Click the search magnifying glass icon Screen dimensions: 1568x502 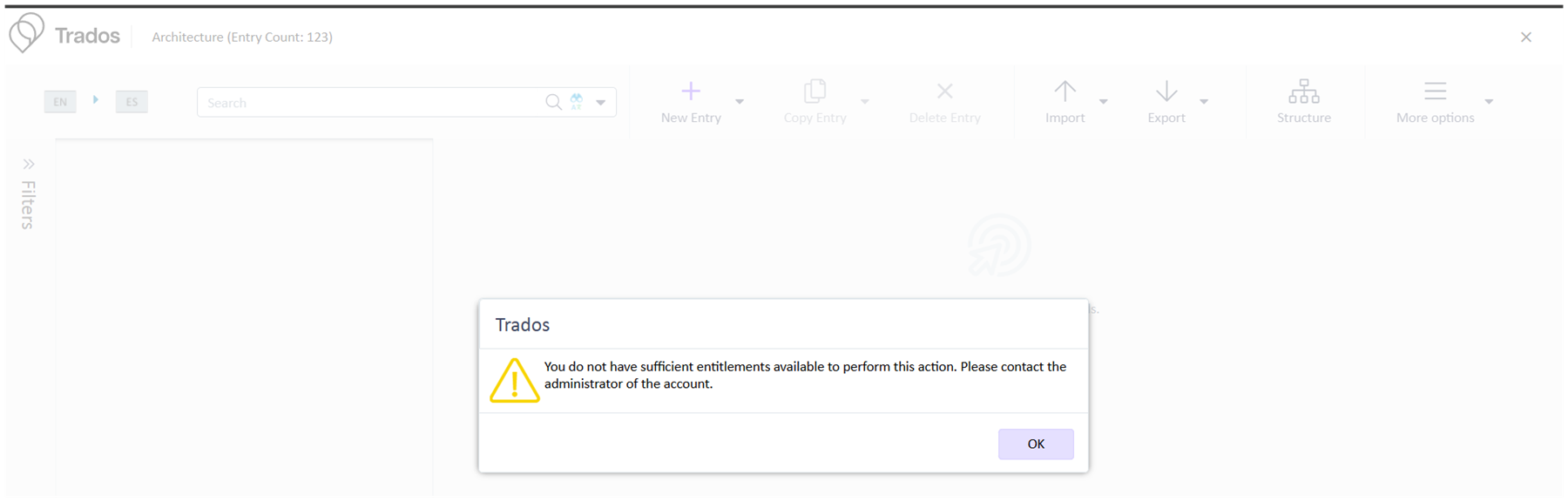(553, 102)
